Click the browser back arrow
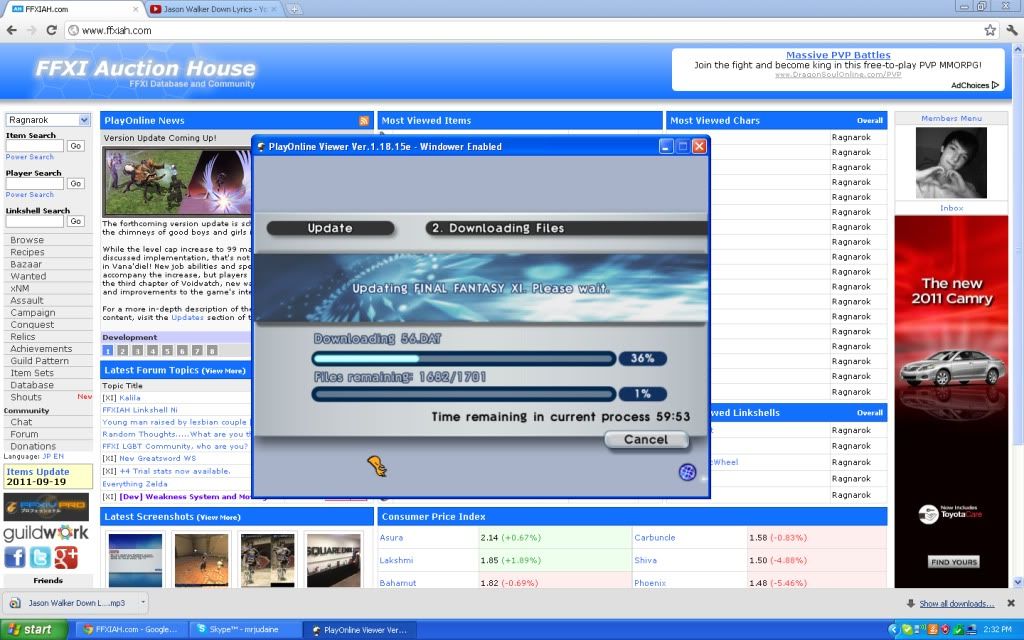 [11, 30]
